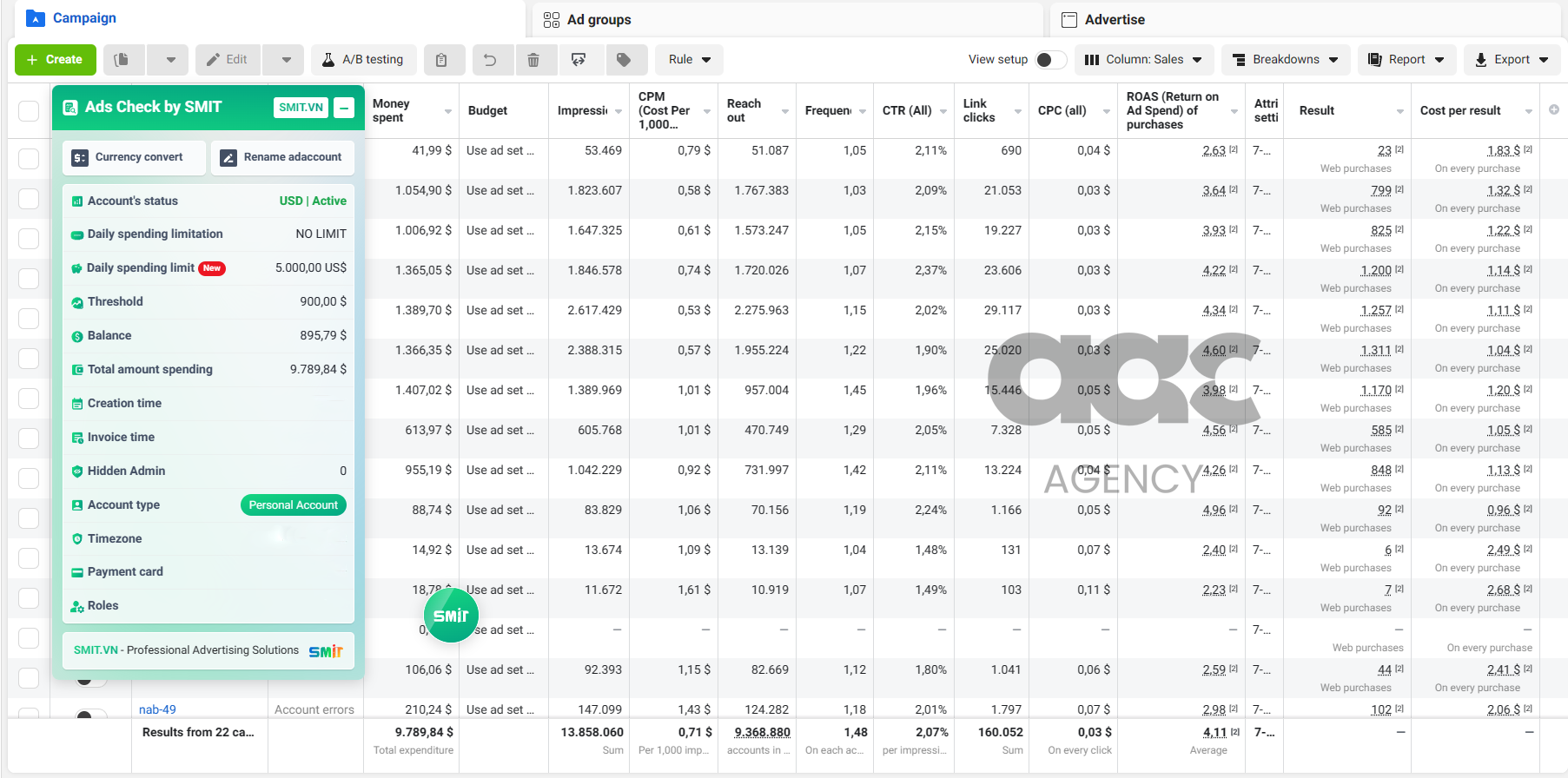The image size is (1568, 778).
Task: Tick the checkbox for the 1.006,92 $ row
Action: (29, 239)
